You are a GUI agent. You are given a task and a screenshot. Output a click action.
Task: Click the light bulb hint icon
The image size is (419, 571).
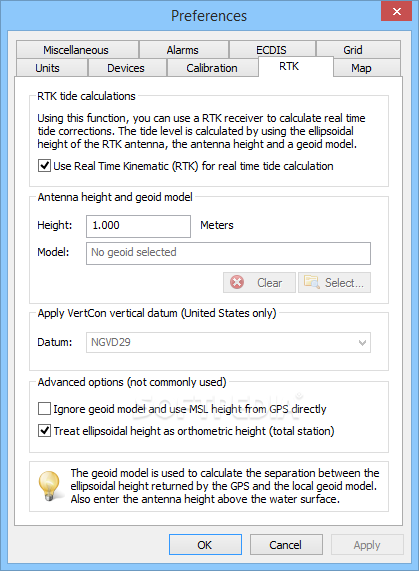click(x=50, y=486)
